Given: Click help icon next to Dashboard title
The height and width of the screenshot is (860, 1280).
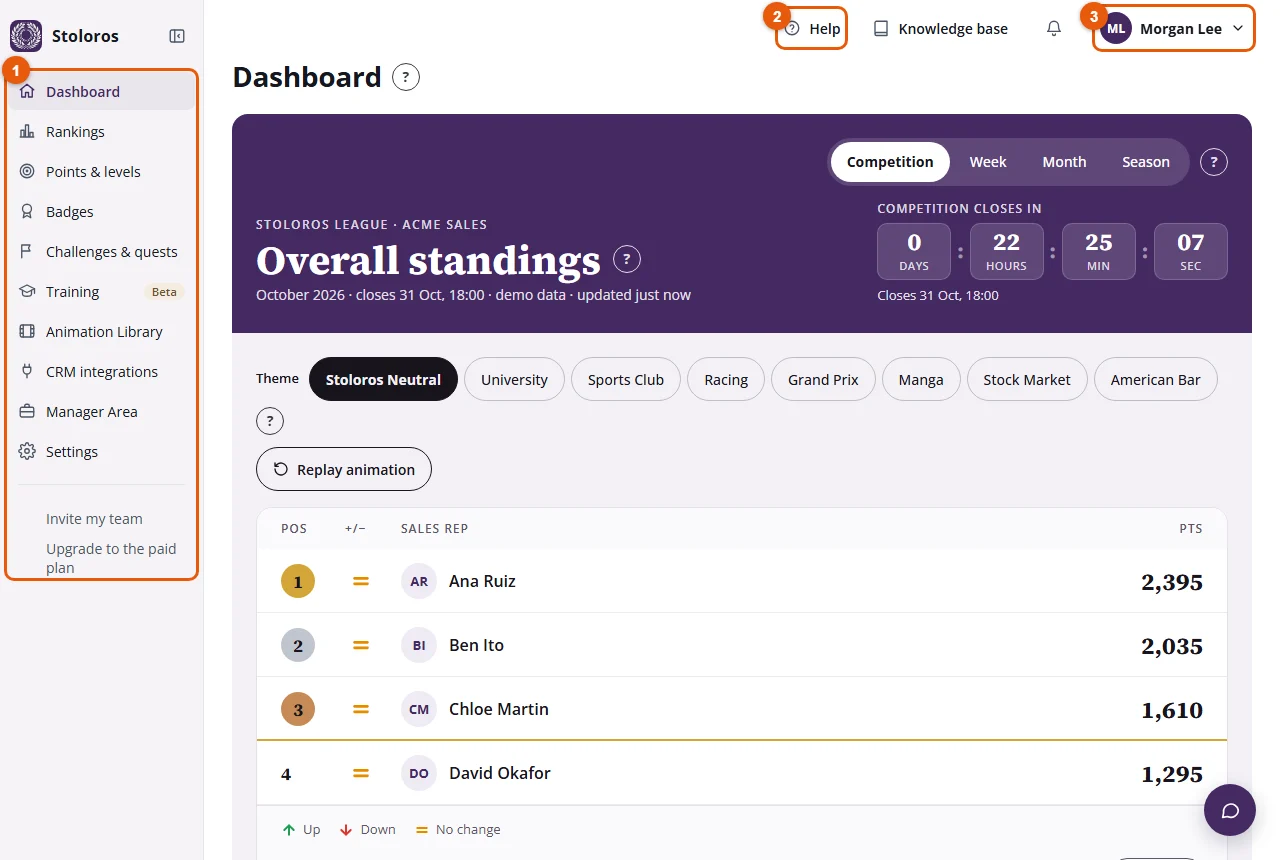Looking at the screenshot, I should (x=406, y=77).
